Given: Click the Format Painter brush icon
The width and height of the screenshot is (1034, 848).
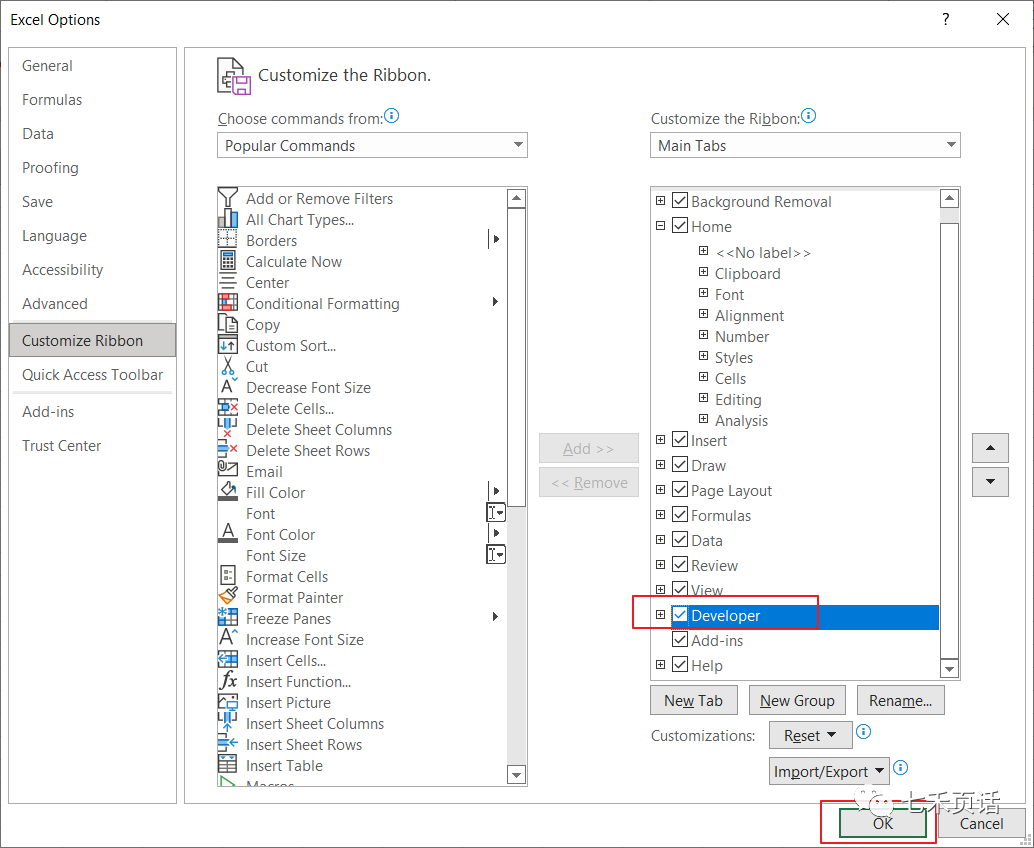Looking at the screenshot, I should [x=228, y=596].
